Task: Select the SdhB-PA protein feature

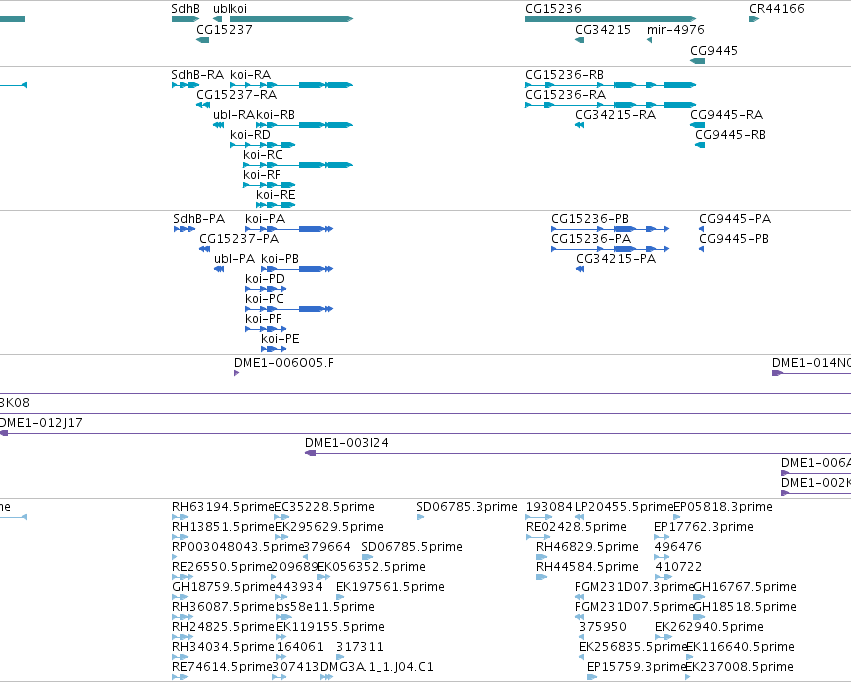Action: tap(185, 229)
